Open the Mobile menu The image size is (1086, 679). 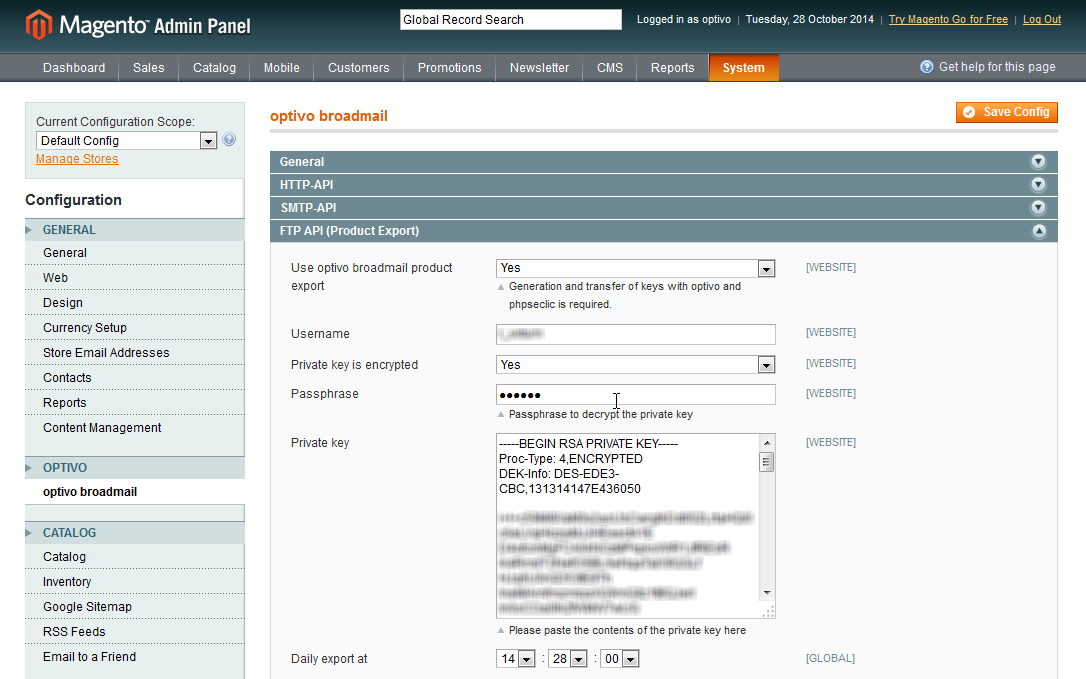282,68
